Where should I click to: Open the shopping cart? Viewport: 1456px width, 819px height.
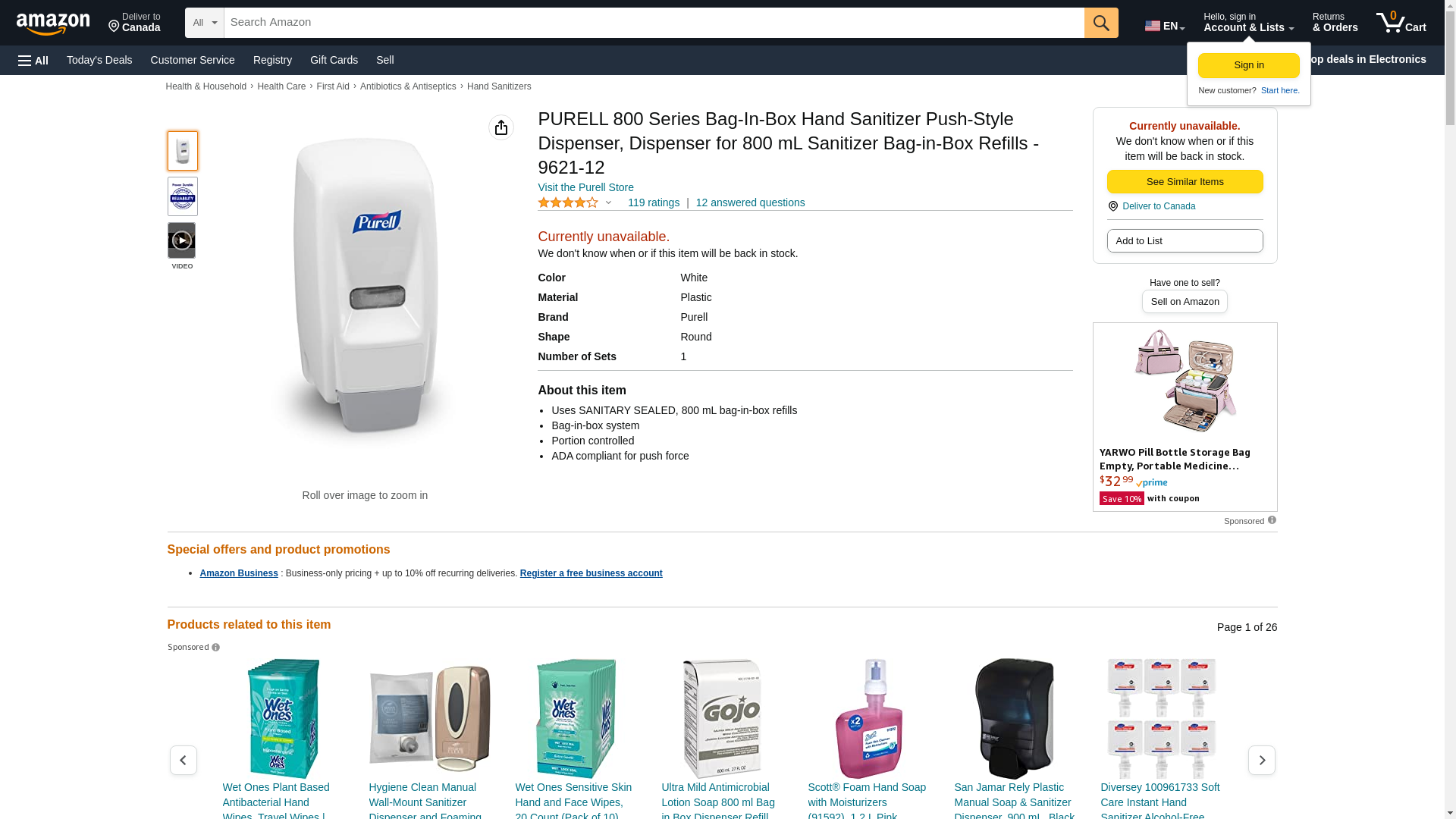click(x=1401, y=23)
